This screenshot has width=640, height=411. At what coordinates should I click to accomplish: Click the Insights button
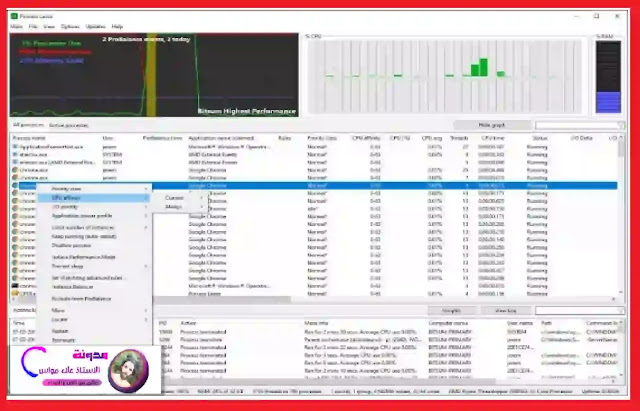click(451, 311)
